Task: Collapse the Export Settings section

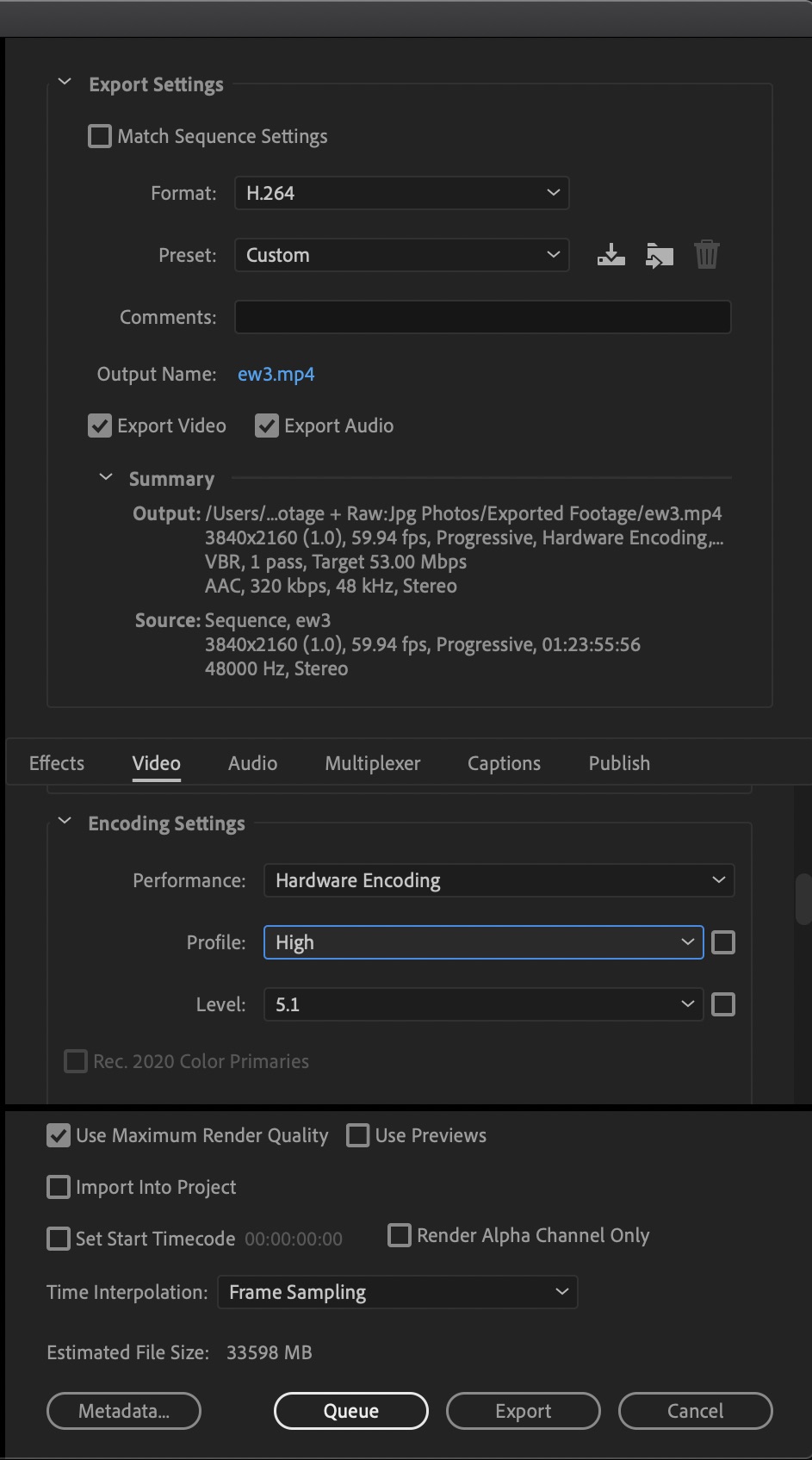Action: point(64,83)
